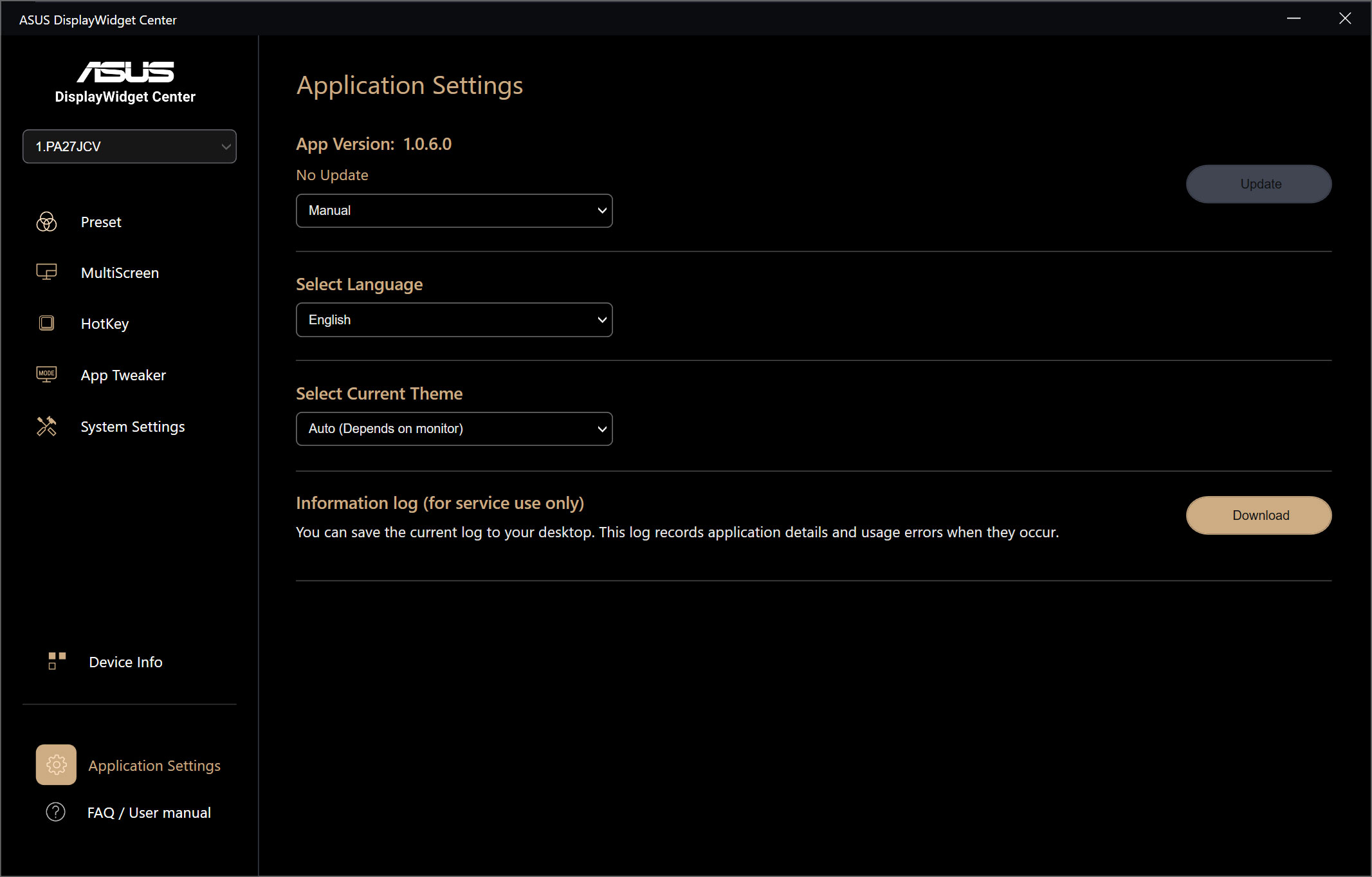Viewport: 1372px width, 877px height.
Task: Click the FAQ question mark icon
Action: pyautogui.click(x=56, y=812)
